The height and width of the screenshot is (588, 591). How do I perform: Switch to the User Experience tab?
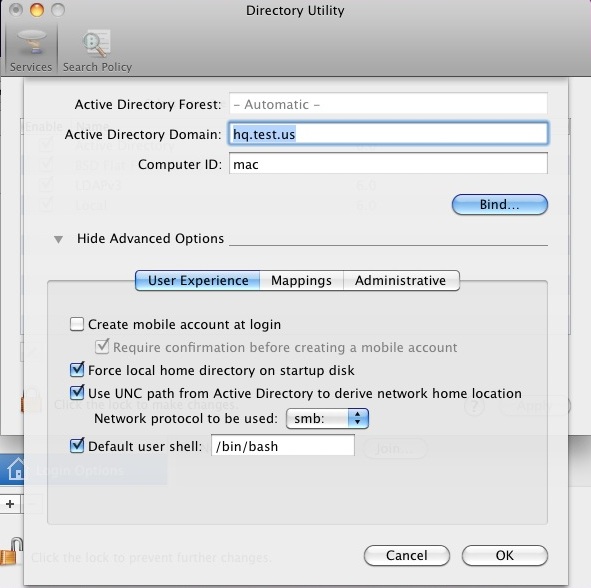(x=198, y=280)
